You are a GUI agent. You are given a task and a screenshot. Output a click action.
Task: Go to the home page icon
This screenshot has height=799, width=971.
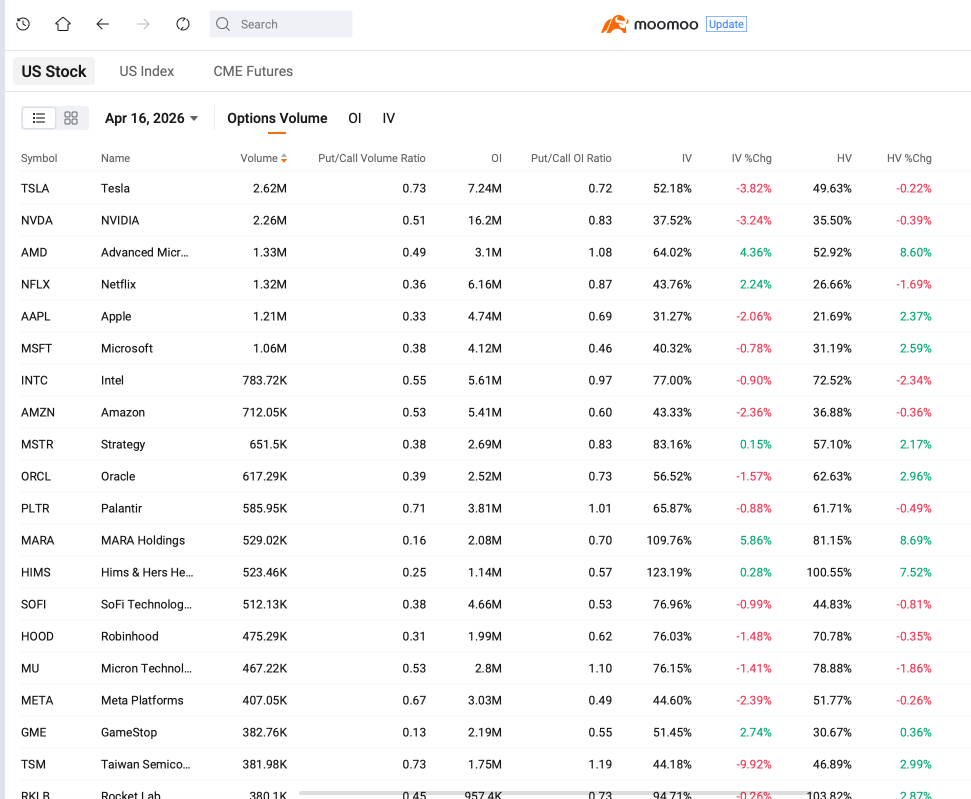point(63,24)
